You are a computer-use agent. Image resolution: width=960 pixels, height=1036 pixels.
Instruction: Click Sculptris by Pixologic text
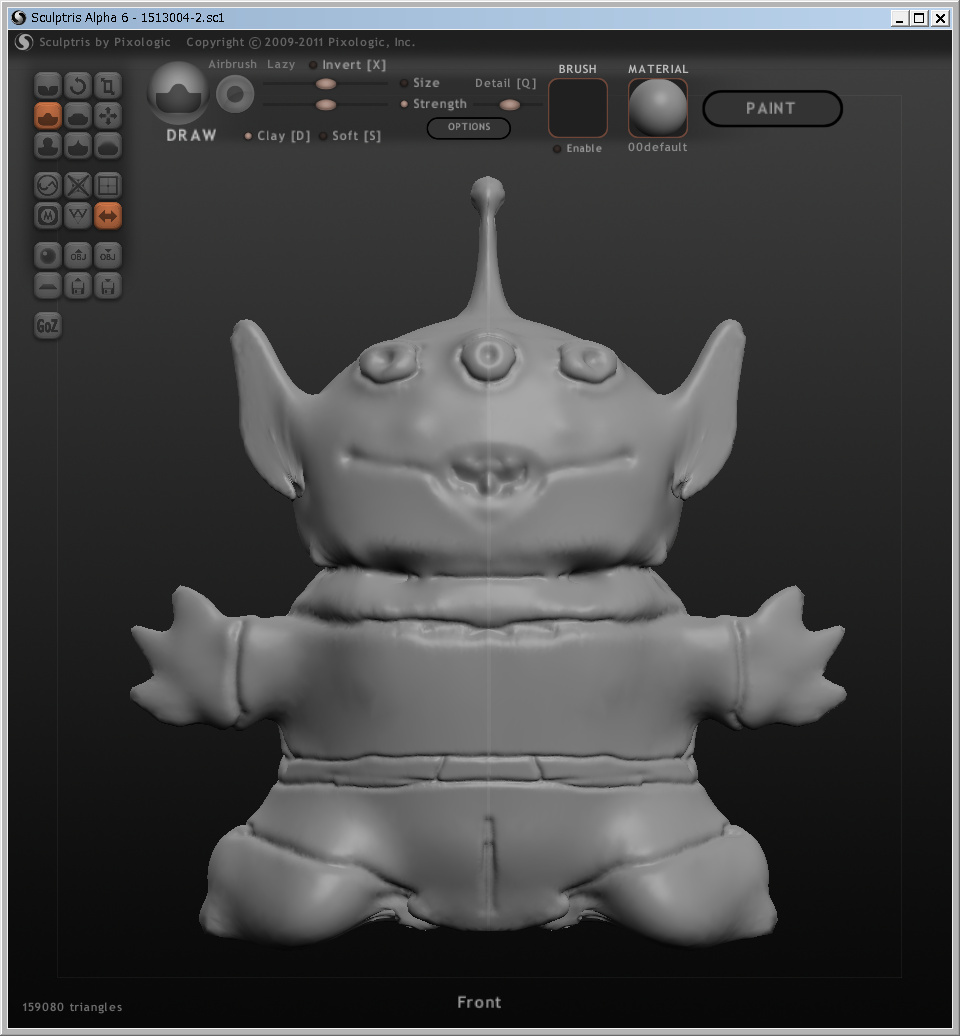[104, 42]
